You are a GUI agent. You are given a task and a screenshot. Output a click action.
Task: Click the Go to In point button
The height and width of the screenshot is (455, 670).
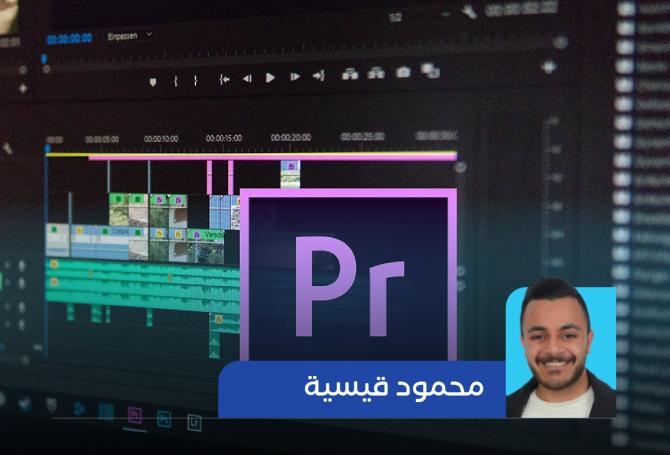point(224,79)
